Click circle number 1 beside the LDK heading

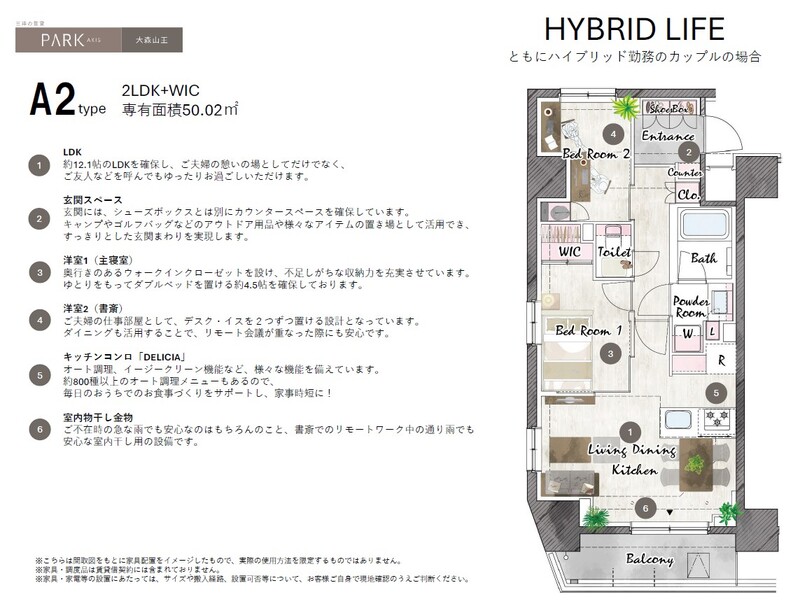point(39,165)
